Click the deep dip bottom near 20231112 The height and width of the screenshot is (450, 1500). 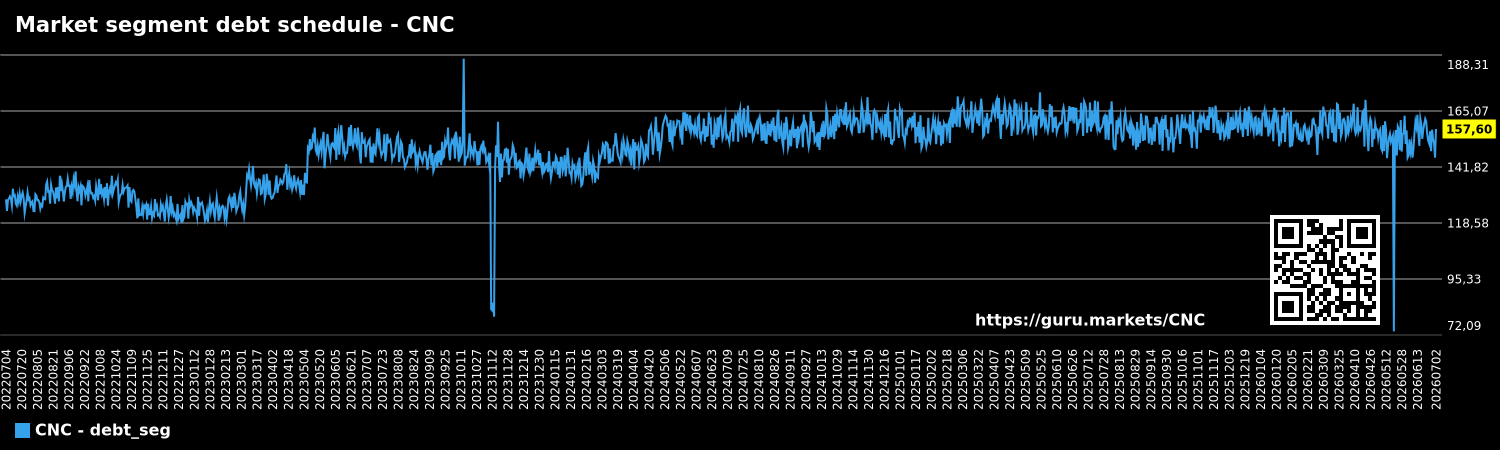tap(493, 314)
